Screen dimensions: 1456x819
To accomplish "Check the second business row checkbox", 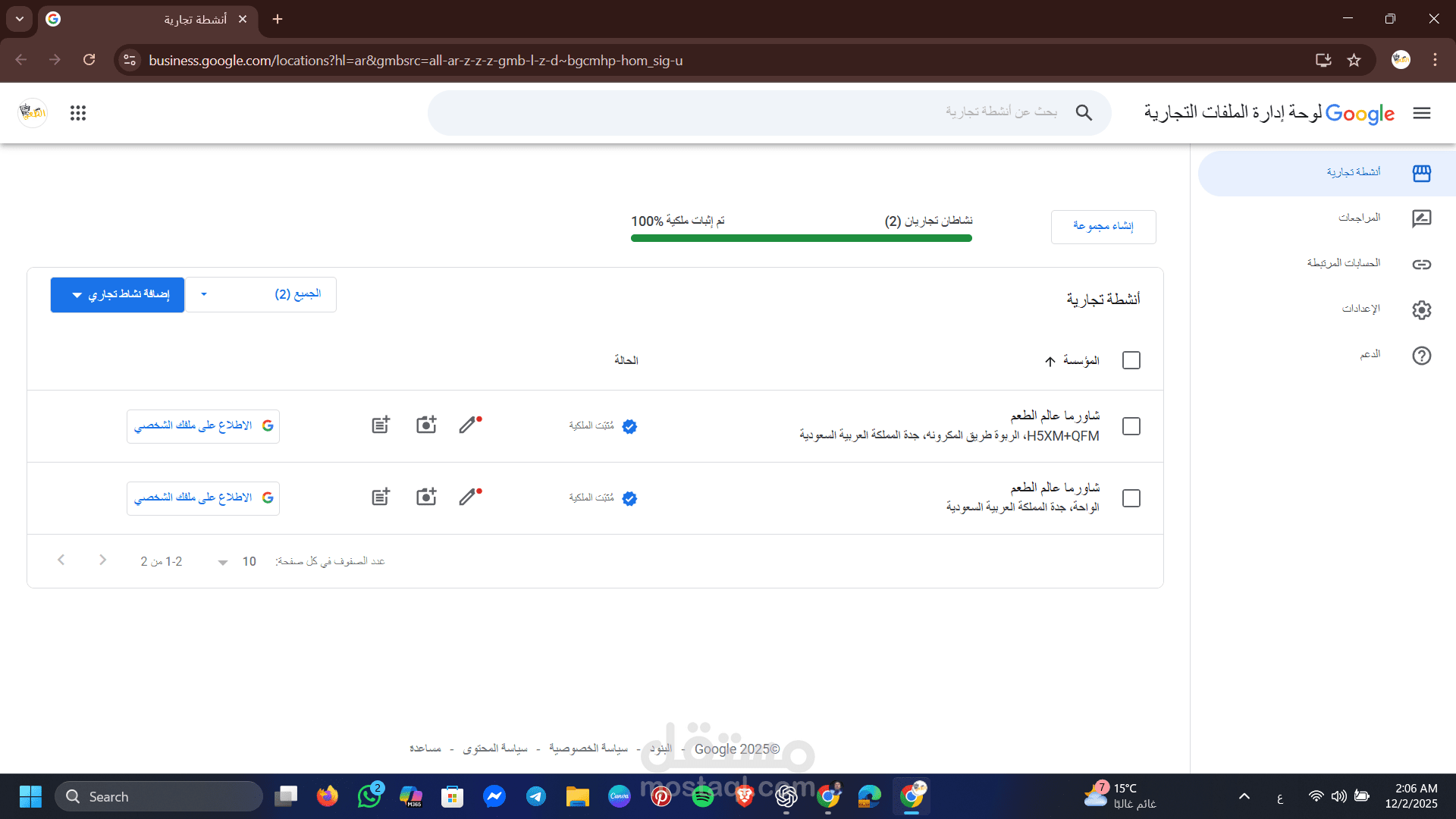I will click(1131, 498).
